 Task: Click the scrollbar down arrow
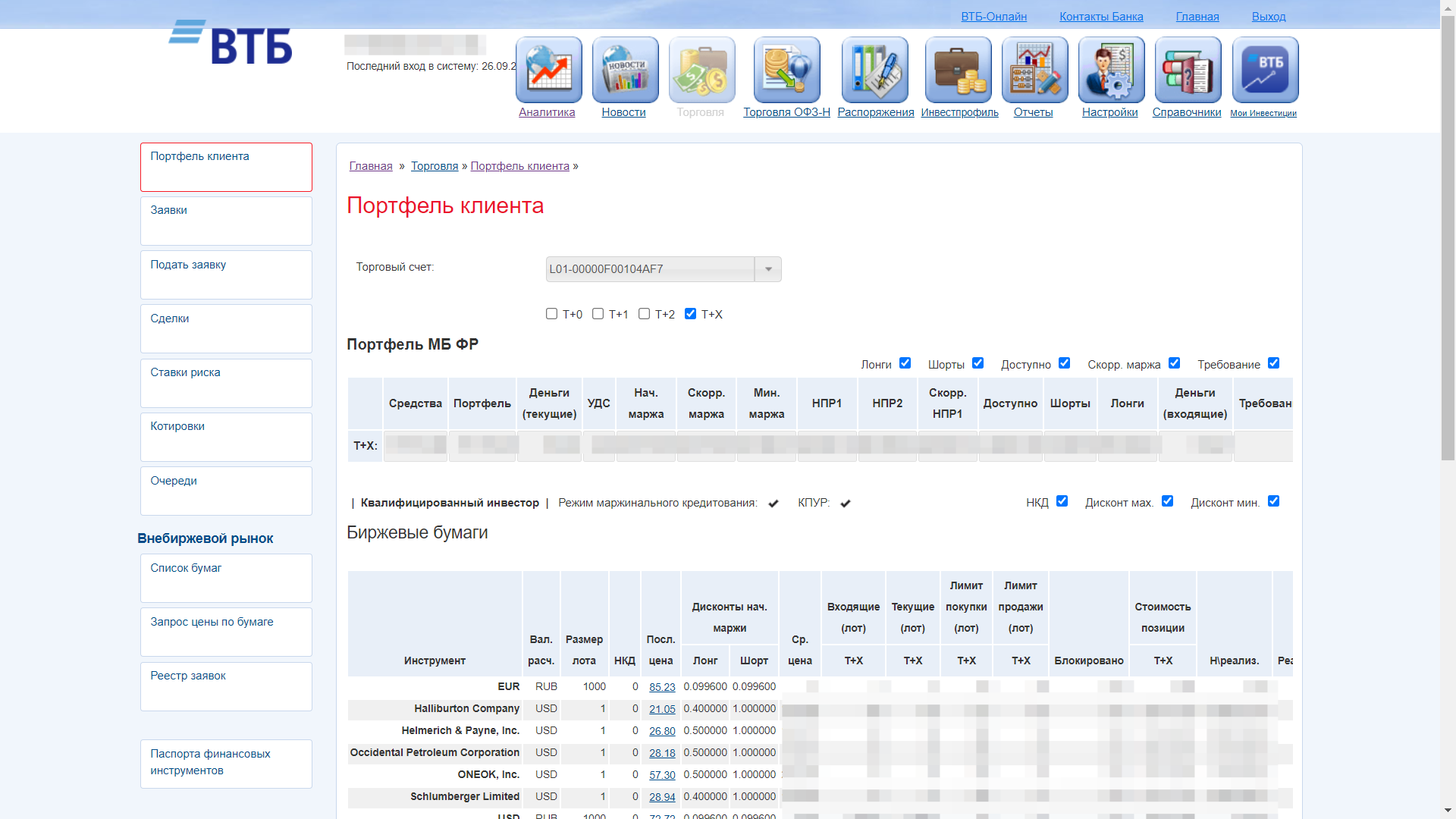pyautogui.click(x=1448, y=811)
